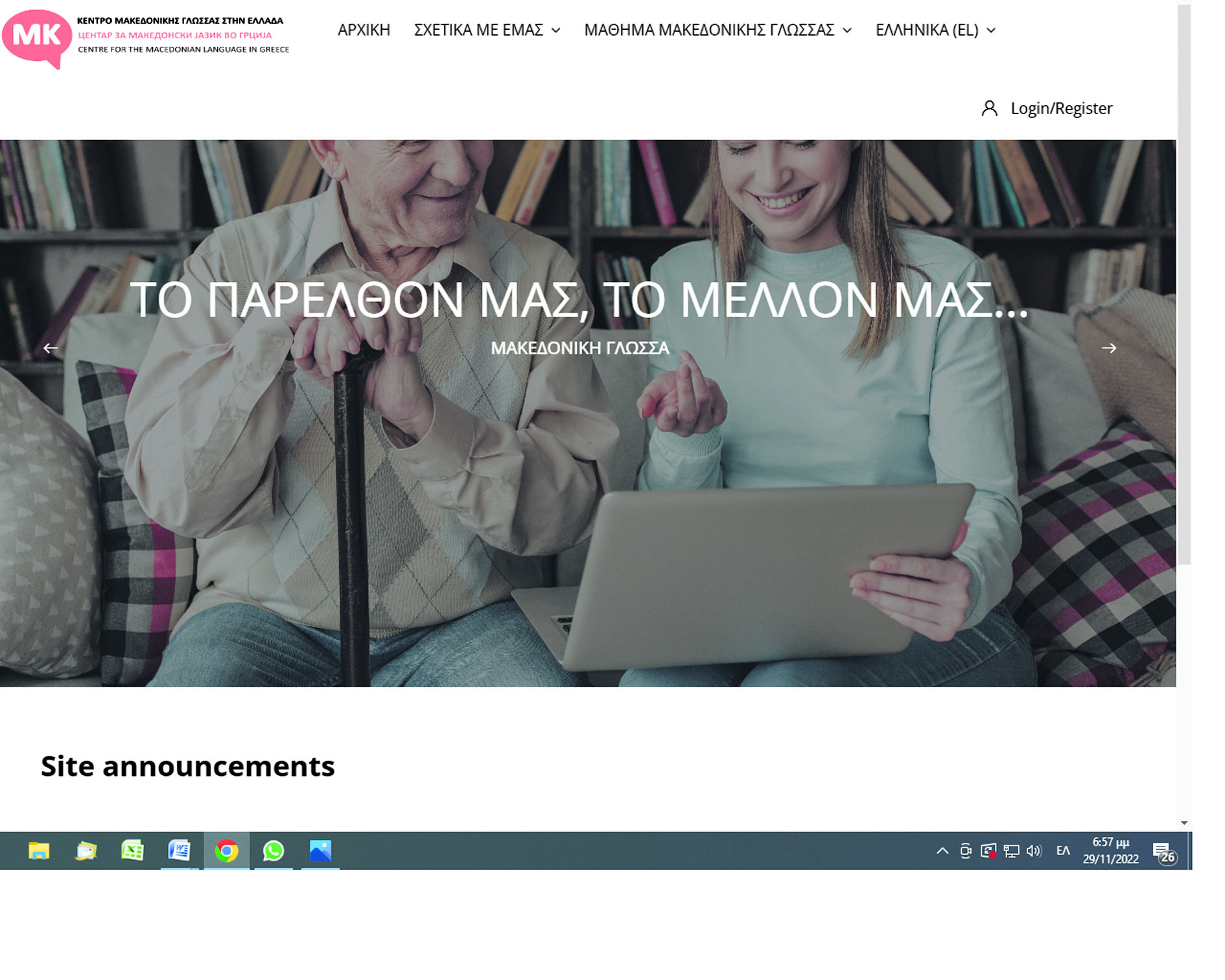This screenshot has height=980, width=1225.
Task: Click the Login/Register link
Action: (1061, 108)
